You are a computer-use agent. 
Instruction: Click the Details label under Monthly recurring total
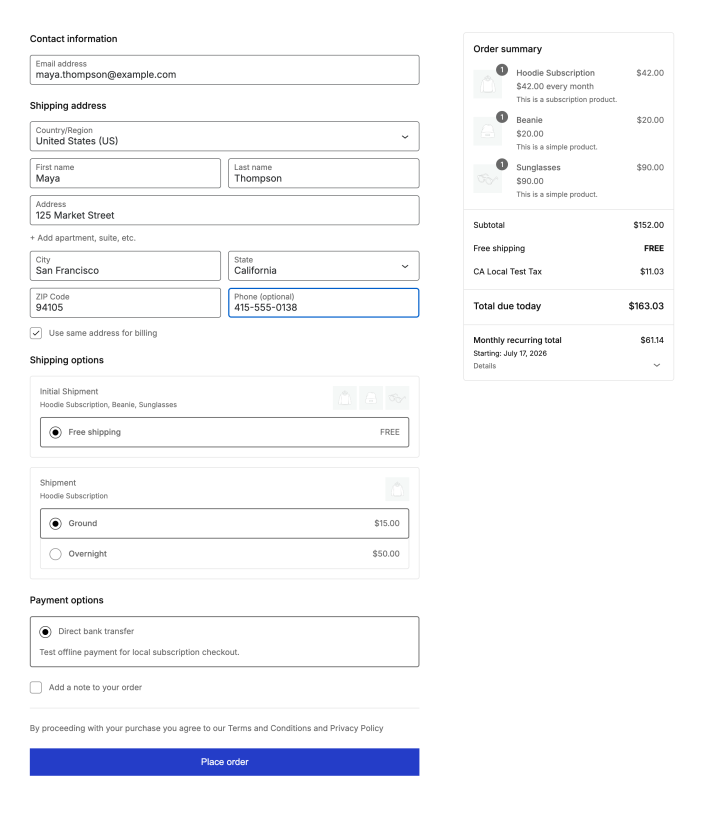click(485, 366)
